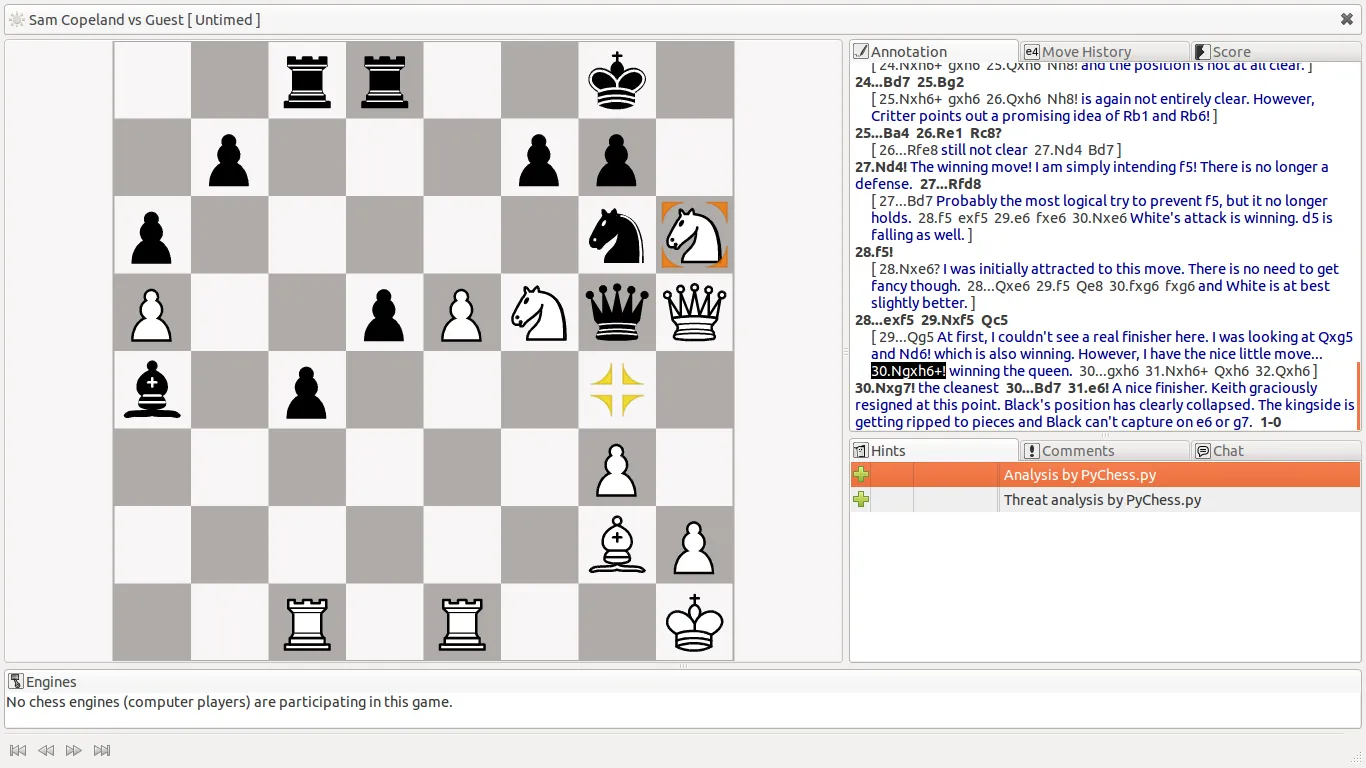Toggle the Threat analysis by PyChess.py plus icon
Image resolution: width=1366 pixels, height=768 pixels.
(x=861, y=500)
